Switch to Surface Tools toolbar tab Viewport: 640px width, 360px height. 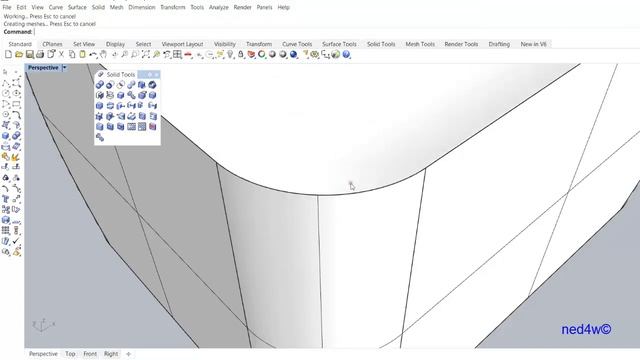(x=339, y=44)
